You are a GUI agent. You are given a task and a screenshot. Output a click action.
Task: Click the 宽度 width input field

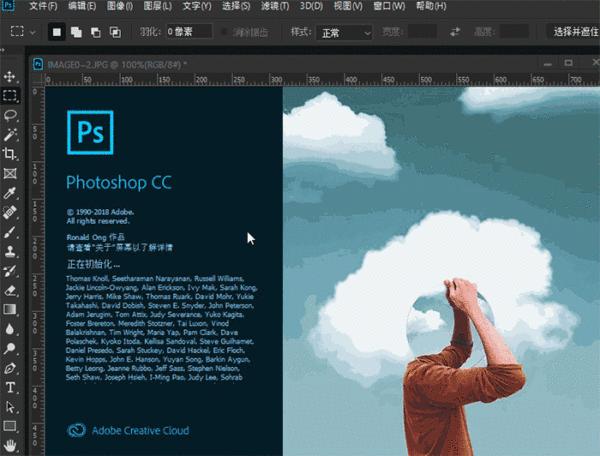coord(422,32)
